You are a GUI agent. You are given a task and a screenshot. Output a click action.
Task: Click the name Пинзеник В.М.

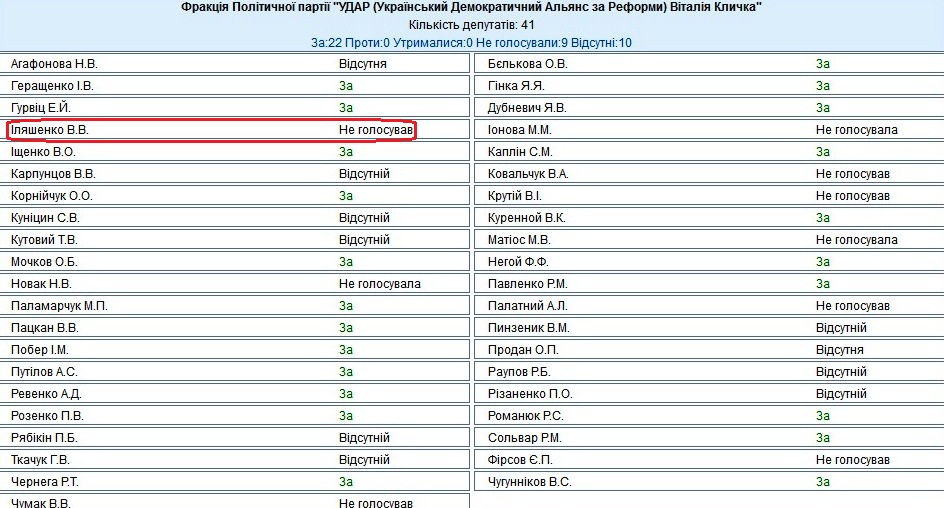tap(529, 328)
